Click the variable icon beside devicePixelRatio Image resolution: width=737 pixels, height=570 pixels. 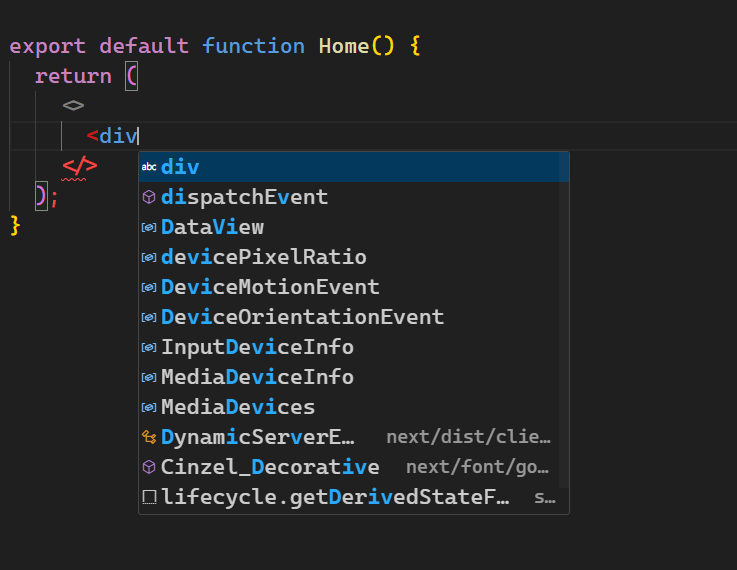click(149, 258)
